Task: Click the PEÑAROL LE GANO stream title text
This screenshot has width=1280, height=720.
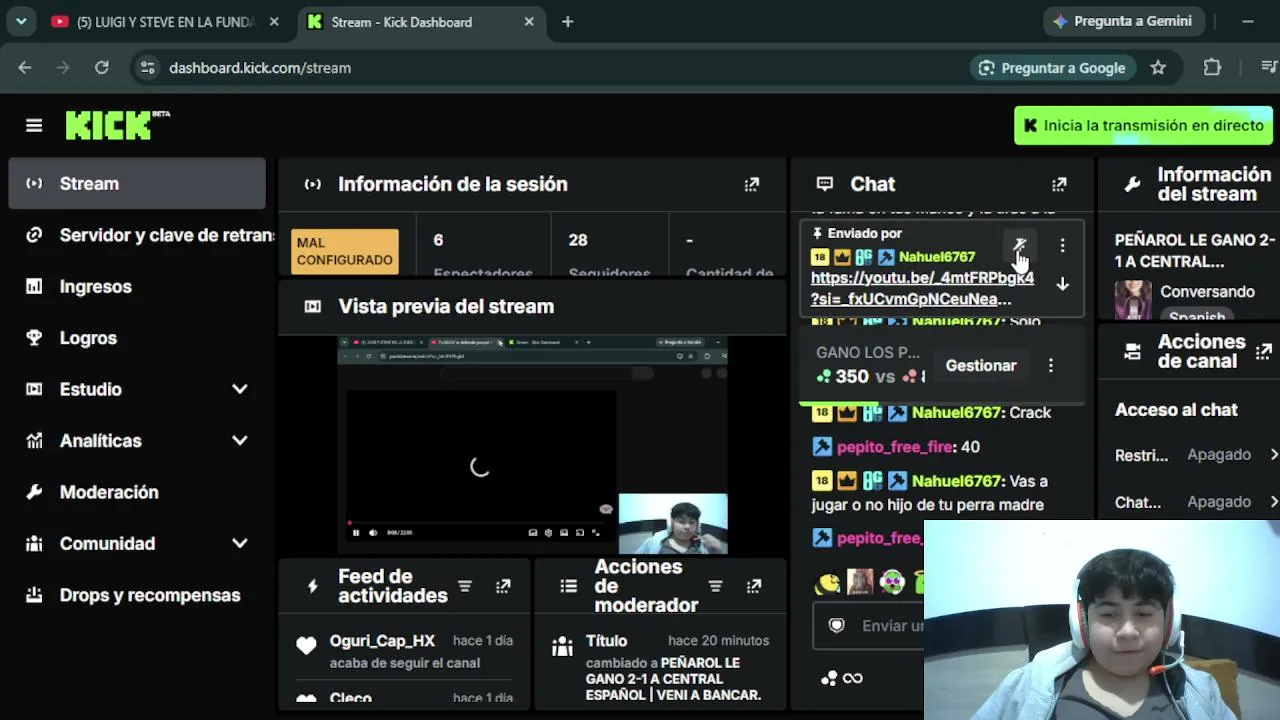Action: pyautogui.click(x=1195, y=251)
